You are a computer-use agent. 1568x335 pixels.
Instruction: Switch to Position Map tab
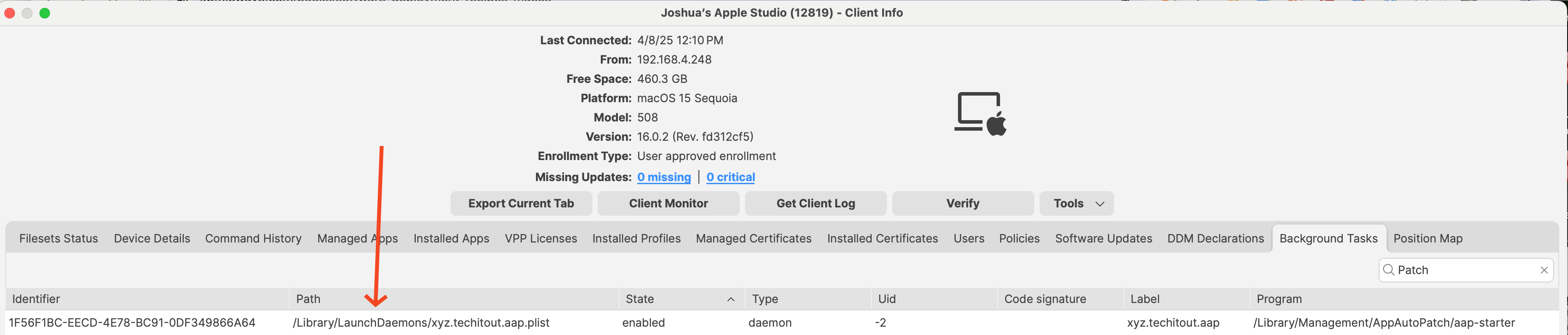coord(1427,239)
